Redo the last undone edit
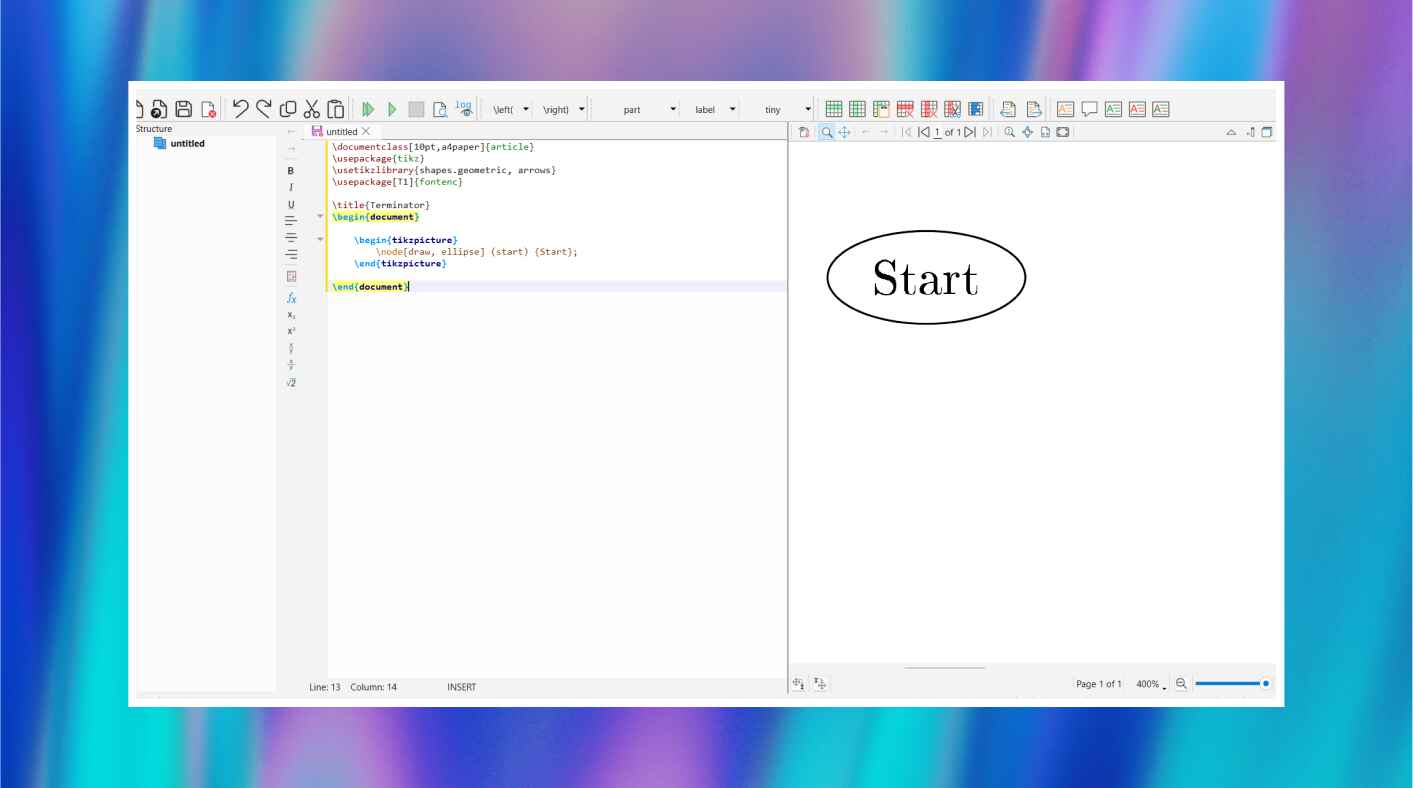 tap(264, 109)
